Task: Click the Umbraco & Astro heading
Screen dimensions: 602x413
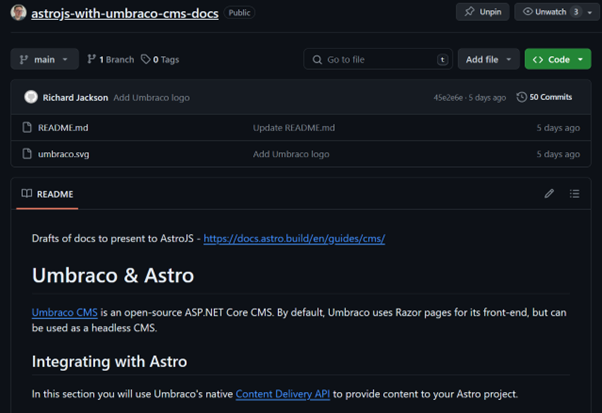Action: tap(113, 276)
